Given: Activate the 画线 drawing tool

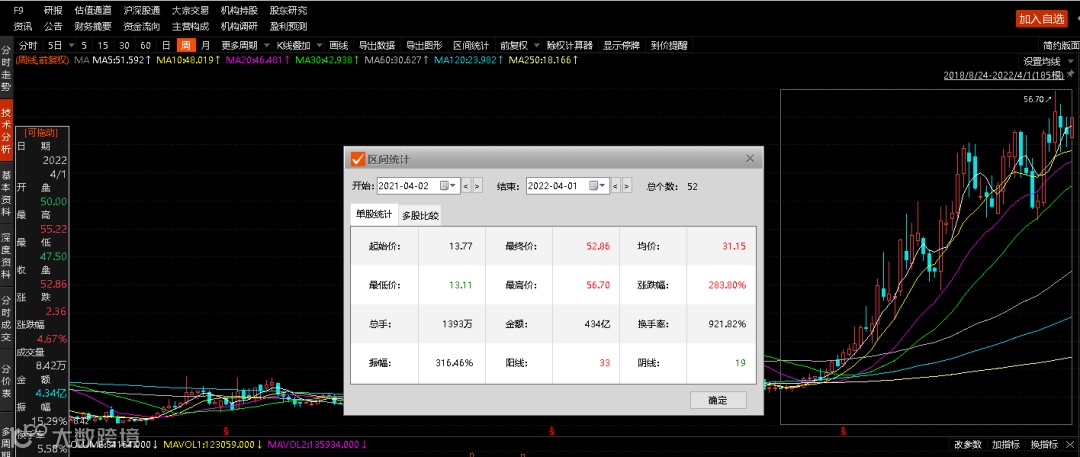Looking at the screenshot, I should pyautogui.click(x=338, y=45).
